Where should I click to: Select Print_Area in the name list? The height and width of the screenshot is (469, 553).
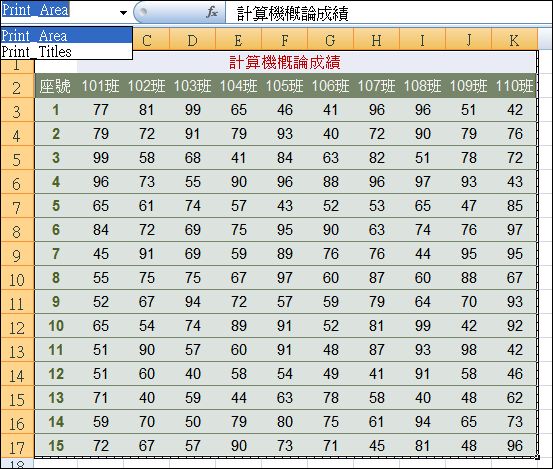pos(66,35)
